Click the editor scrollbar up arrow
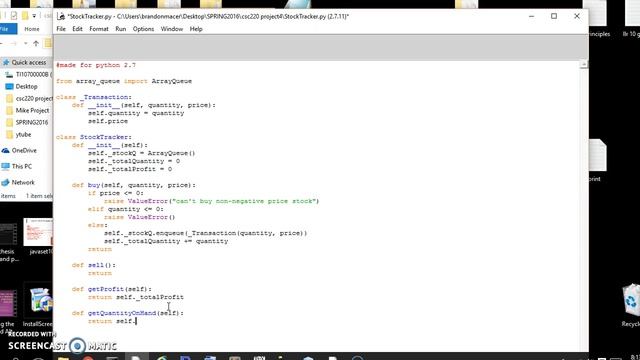 pyautogui.click(x=584, y=64)
